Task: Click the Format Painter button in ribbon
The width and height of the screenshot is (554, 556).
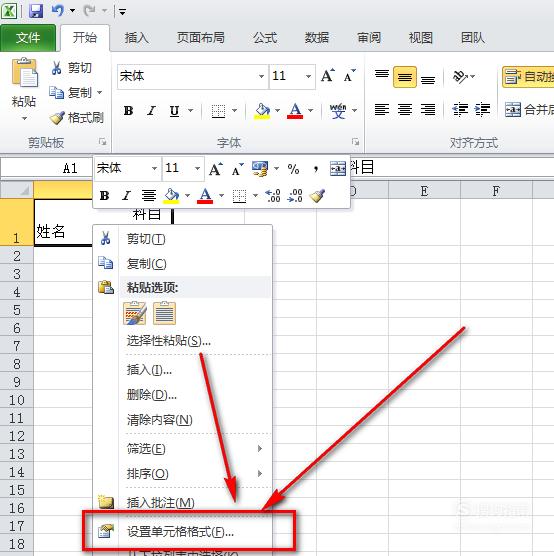Action: 77,118
